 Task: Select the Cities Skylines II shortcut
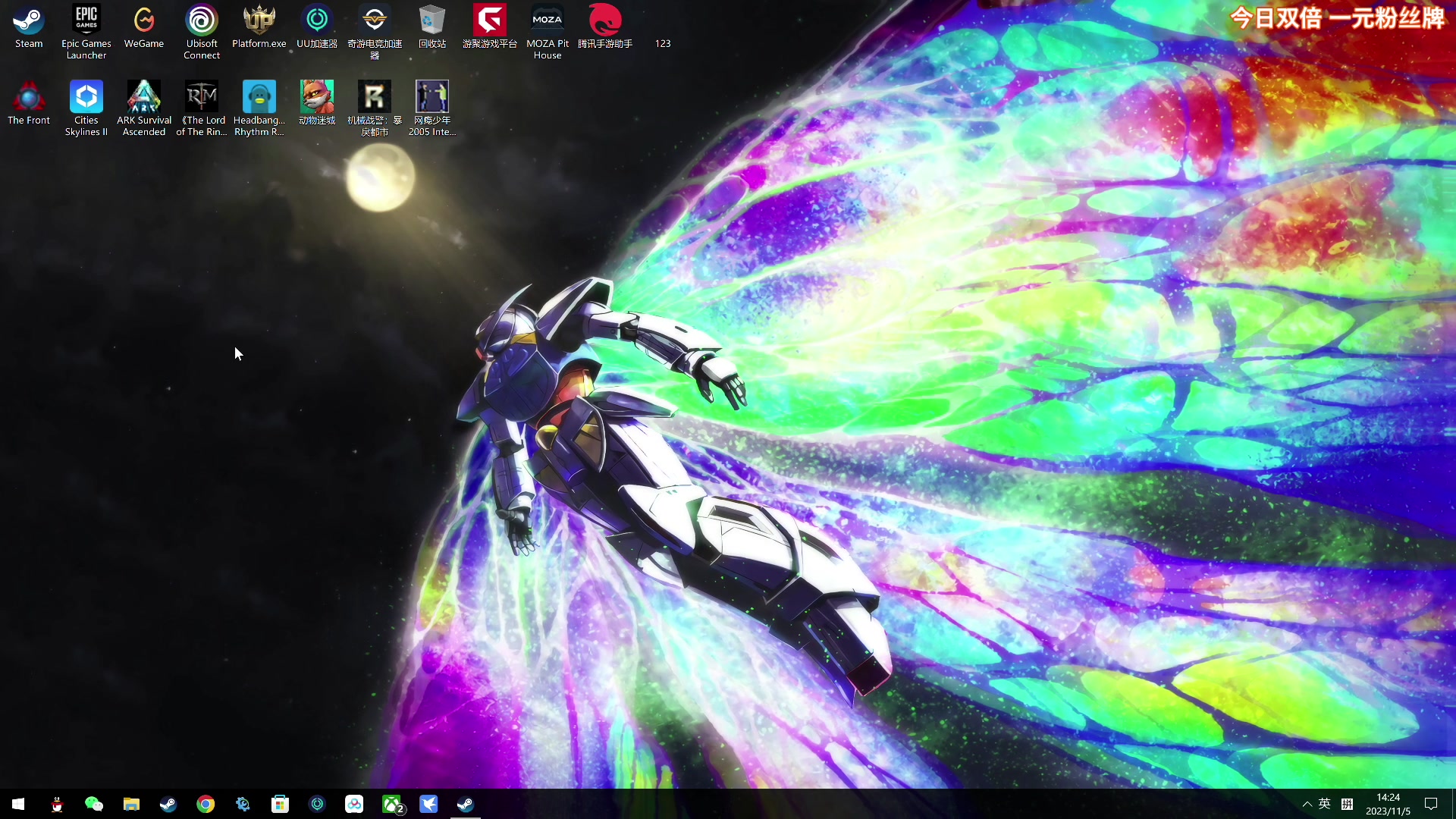pyautogui.click(x=86, y=108)
